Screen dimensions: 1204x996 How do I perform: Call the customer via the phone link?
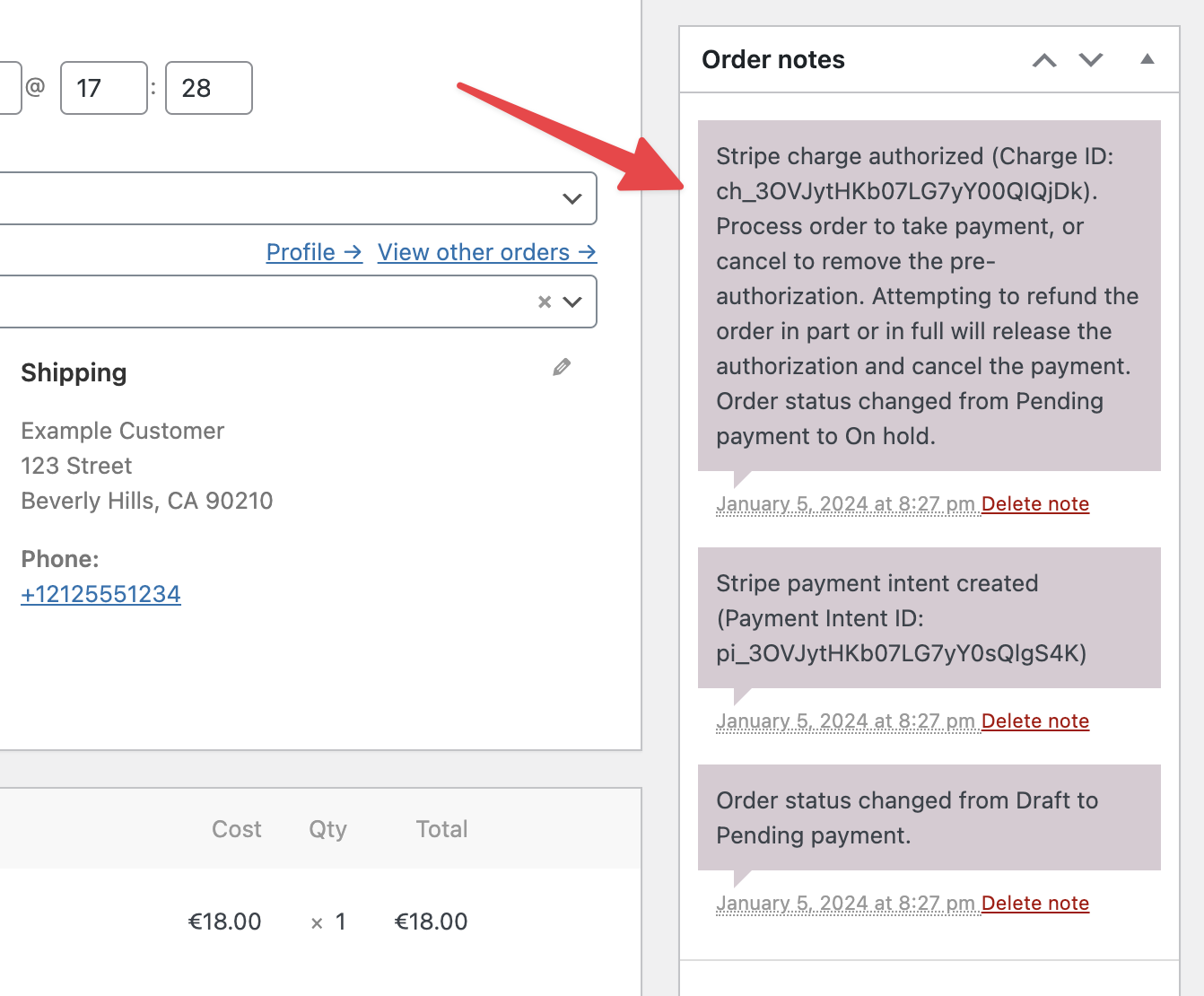[100, 593]
